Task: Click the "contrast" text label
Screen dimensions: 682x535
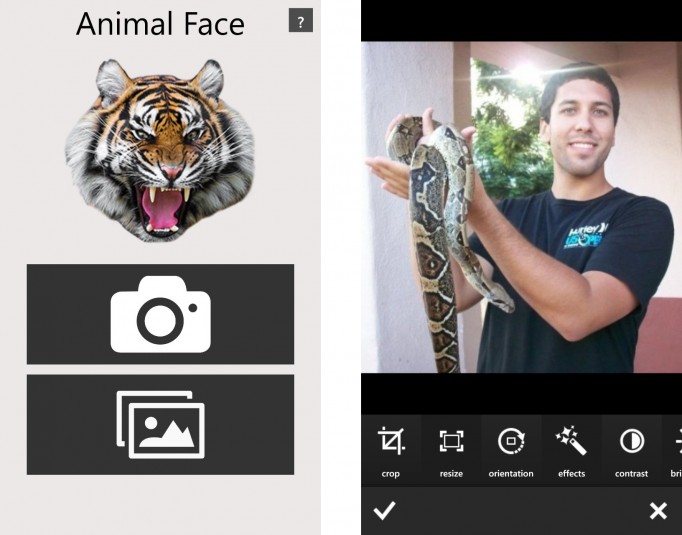Action: tap(631, 474)
